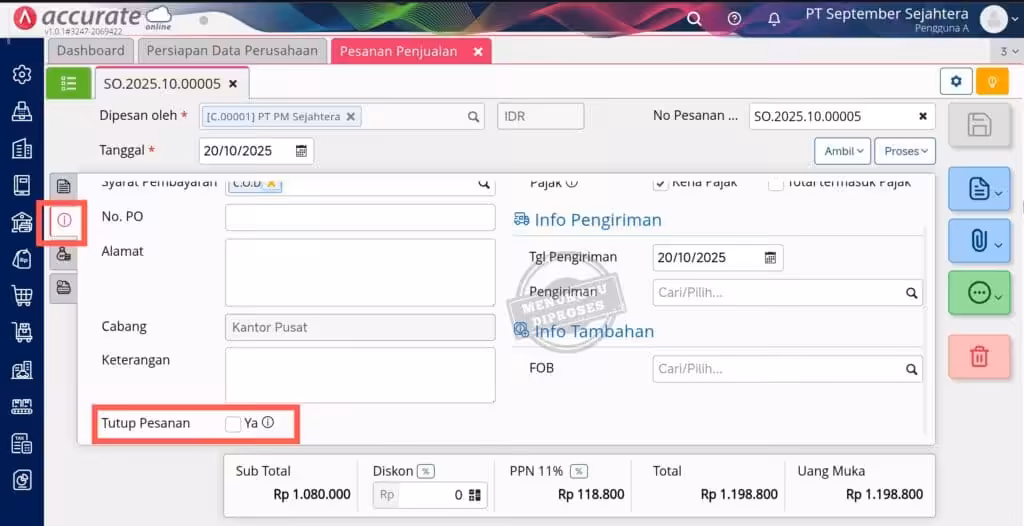The image size is (1024, 526).
Task: Enable Total termasuk Pajak checkbox
Action: click(x=775, y=183)
